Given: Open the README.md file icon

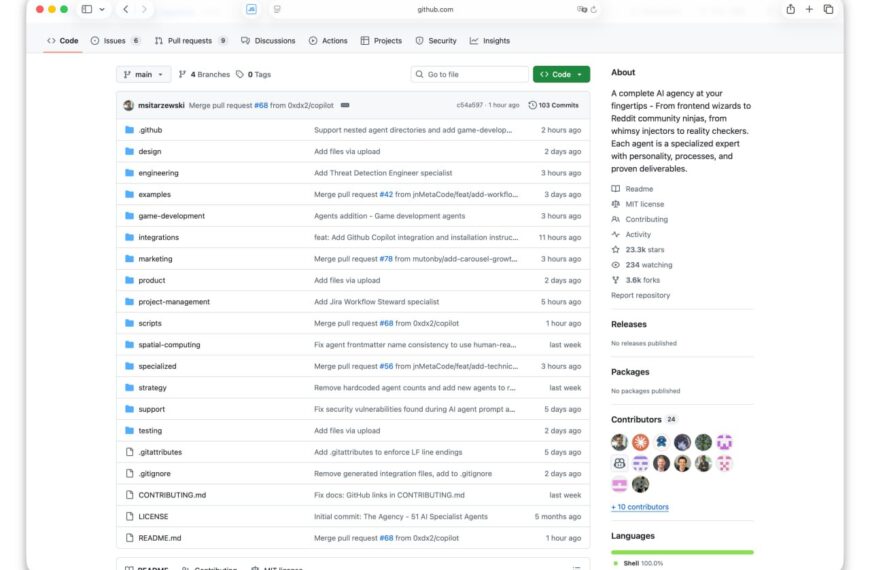Looking at the screenshot, I should click(x=129, y=538).
